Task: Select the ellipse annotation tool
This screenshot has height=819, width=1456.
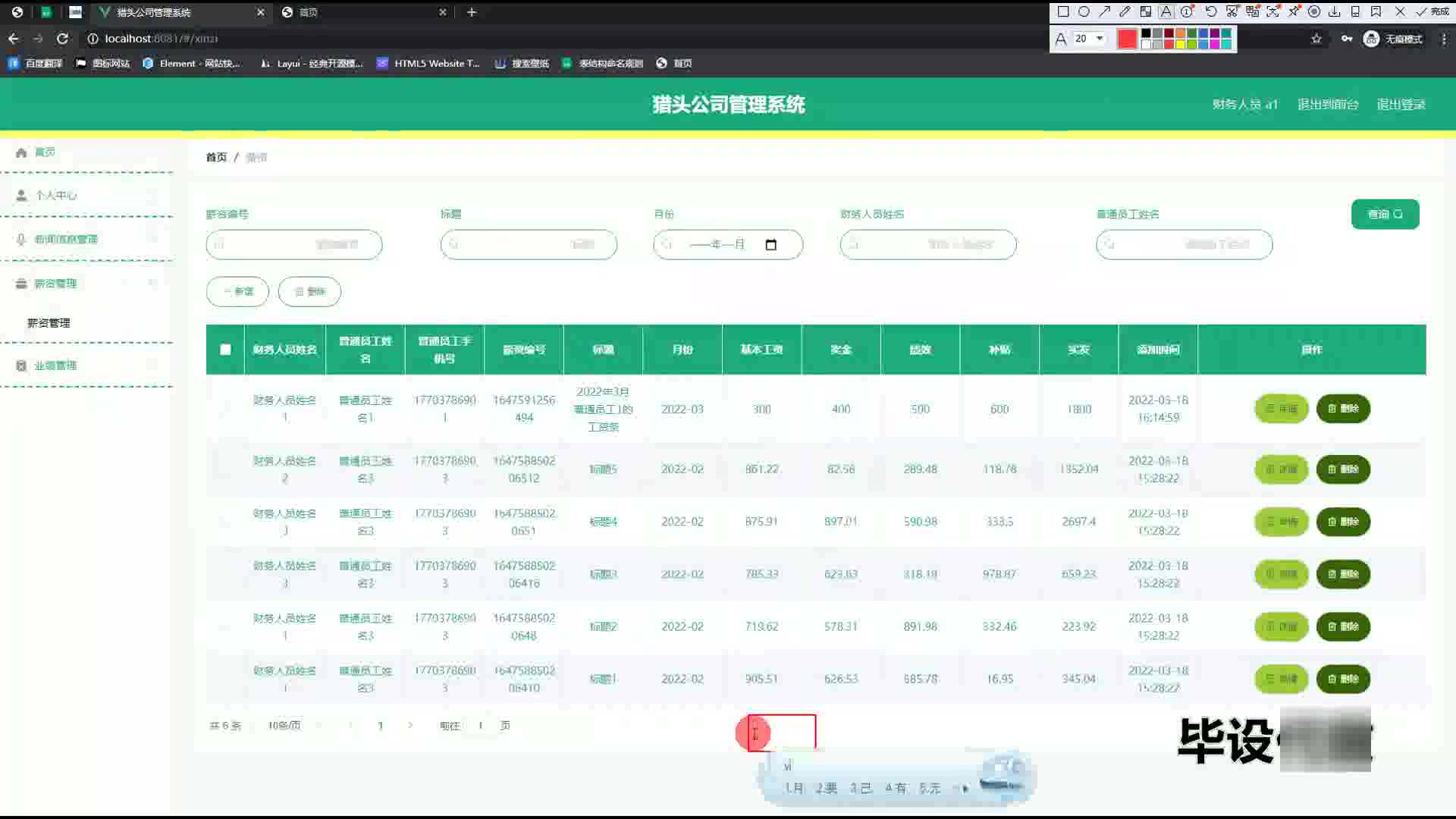Action: [x=1084, y=11]
